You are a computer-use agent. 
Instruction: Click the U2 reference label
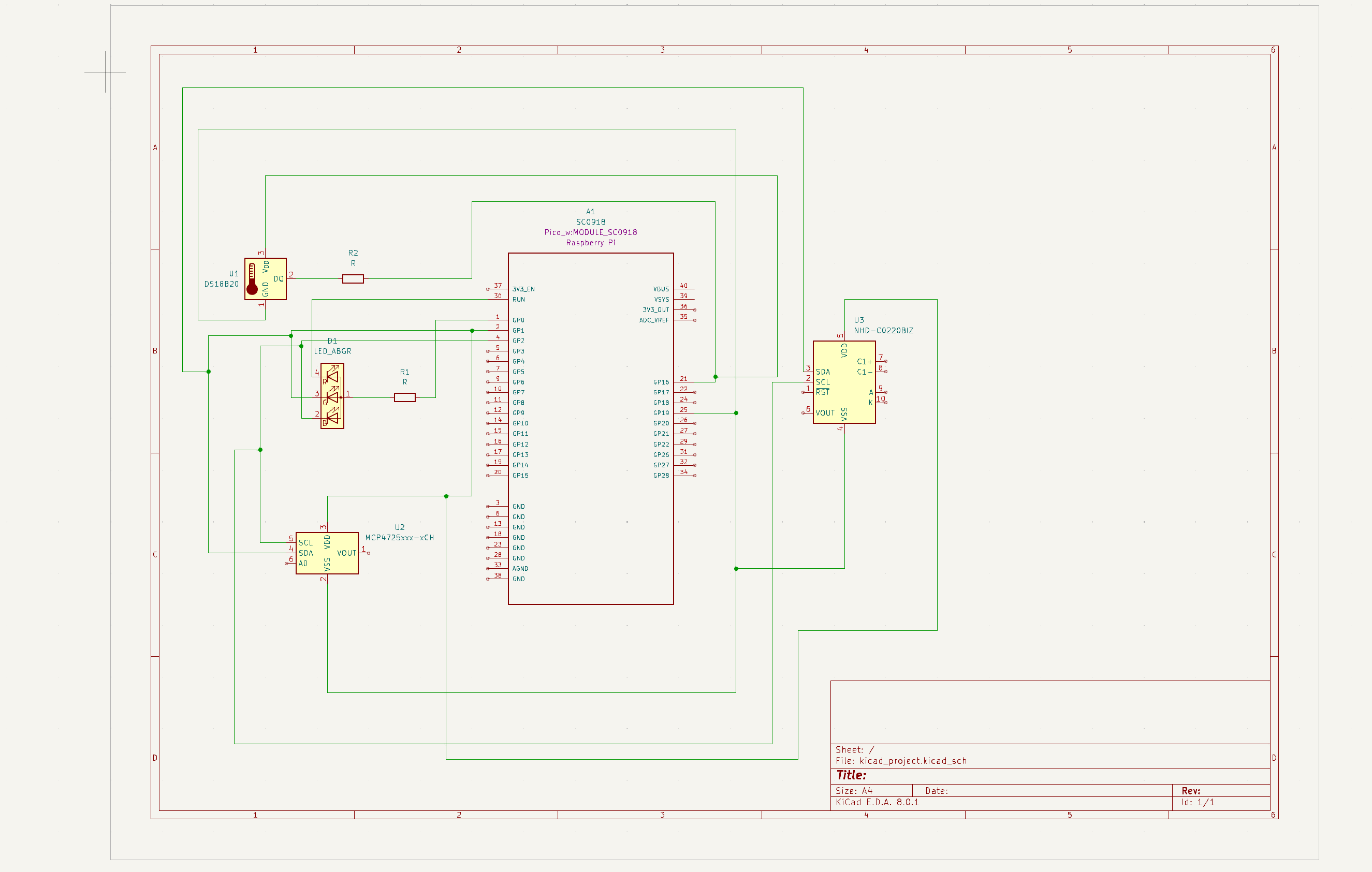tap(399, 527)
